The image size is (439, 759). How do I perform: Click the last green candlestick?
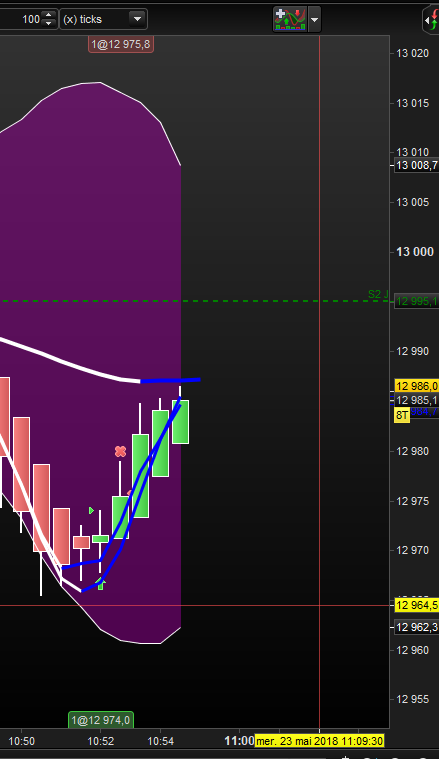(x=181, y=422)
